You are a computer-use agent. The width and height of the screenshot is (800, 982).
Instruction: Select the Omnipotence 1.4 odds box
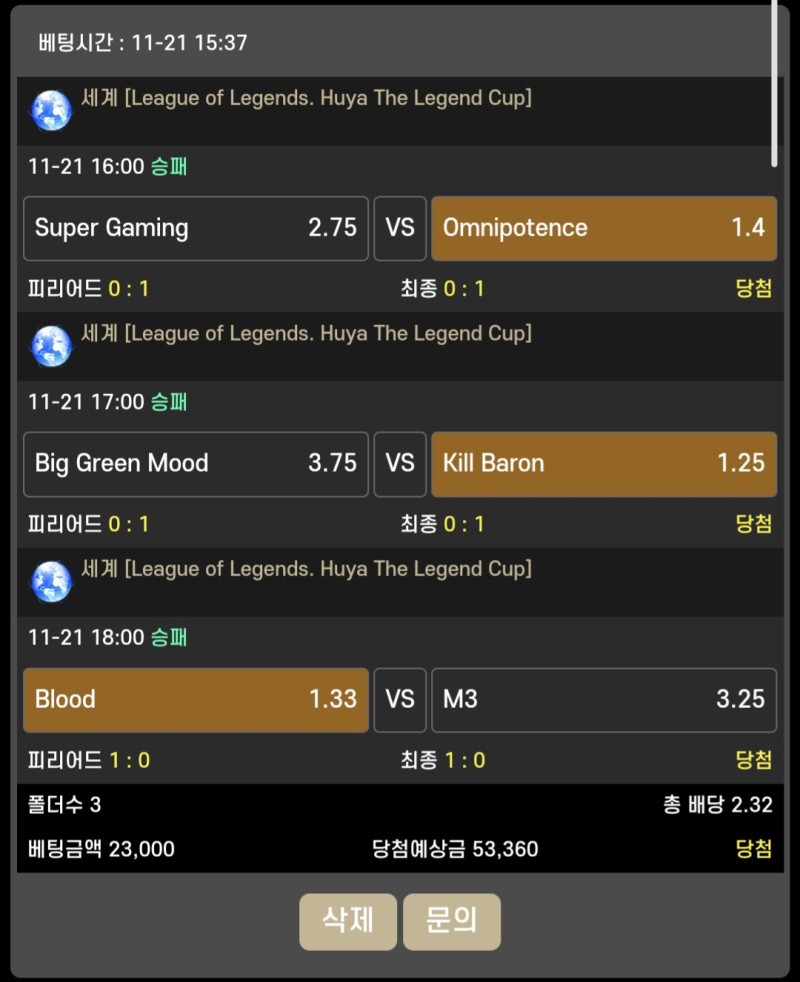[x=603, y=228]
